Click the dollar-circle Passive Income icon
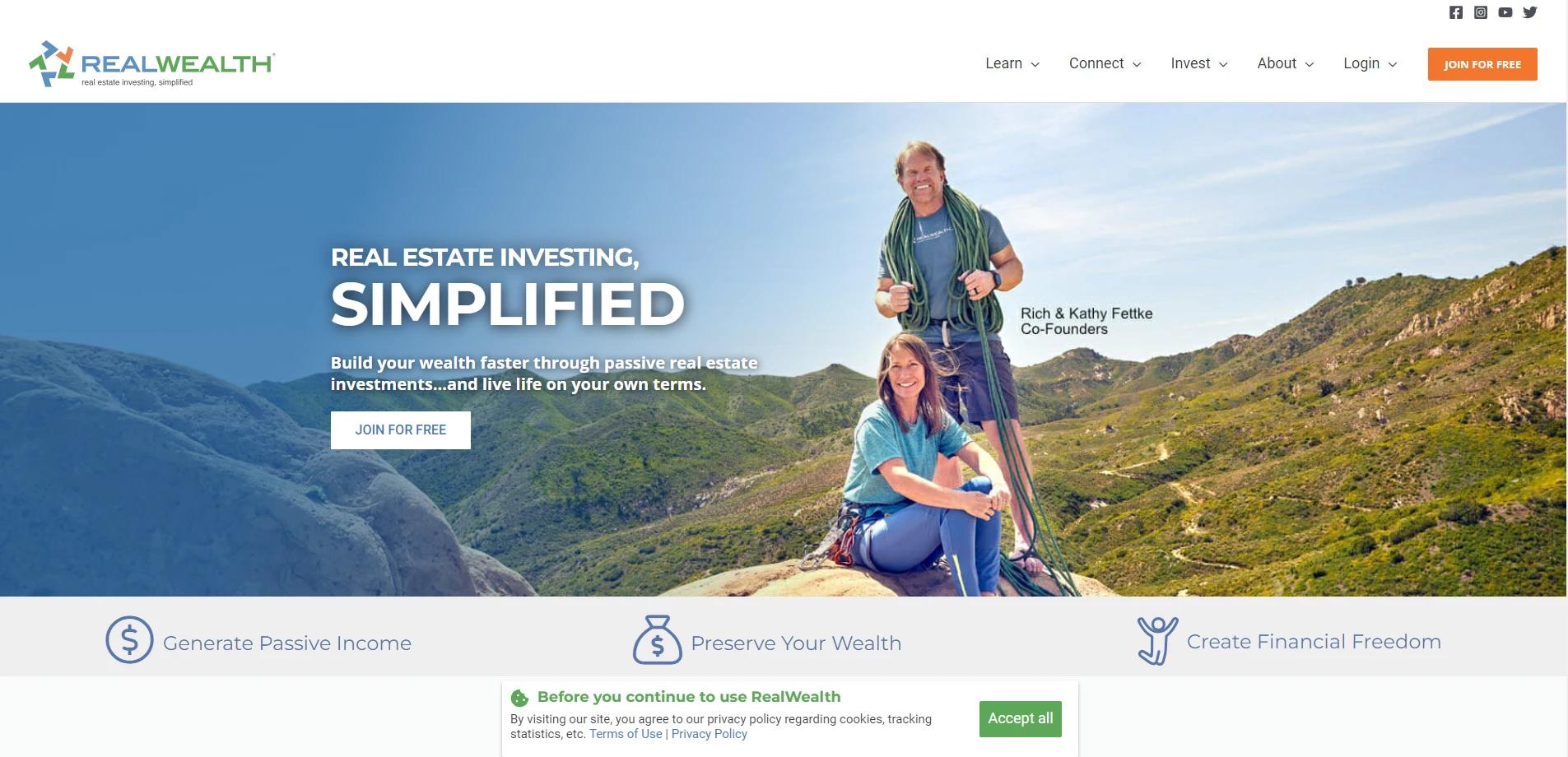This screenshot has height=757, width=1568. [129, 639]
